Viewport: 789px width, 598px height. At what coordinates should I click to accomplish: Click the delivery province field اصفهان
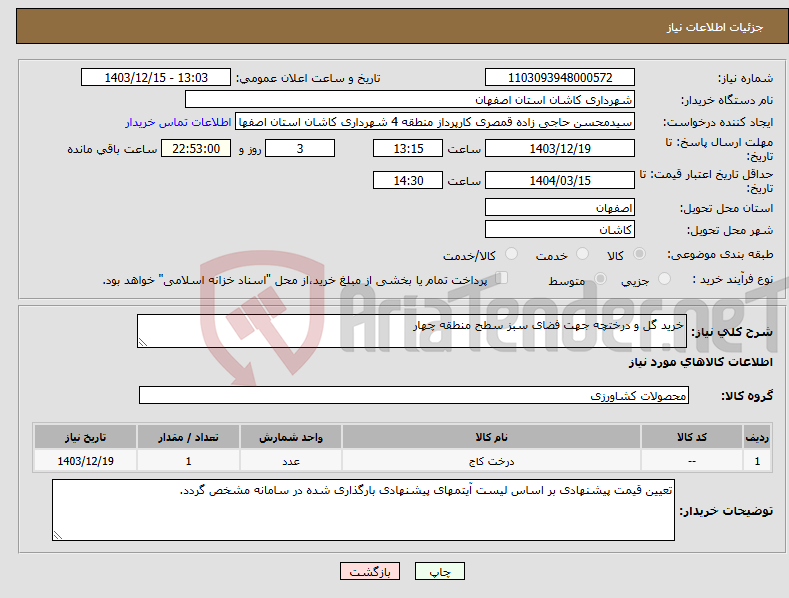click(x=560, y=207)
